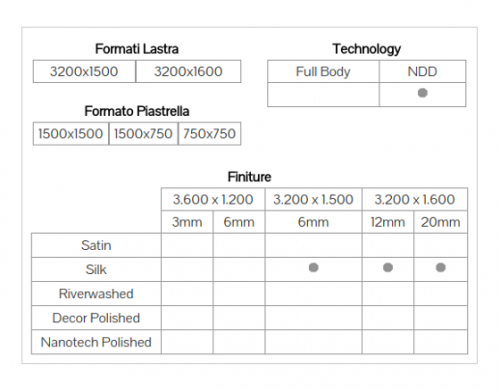Viewport: 500px width, 390px height.
Task: Click the Decor Polished row label
Action: coord(96,318)
